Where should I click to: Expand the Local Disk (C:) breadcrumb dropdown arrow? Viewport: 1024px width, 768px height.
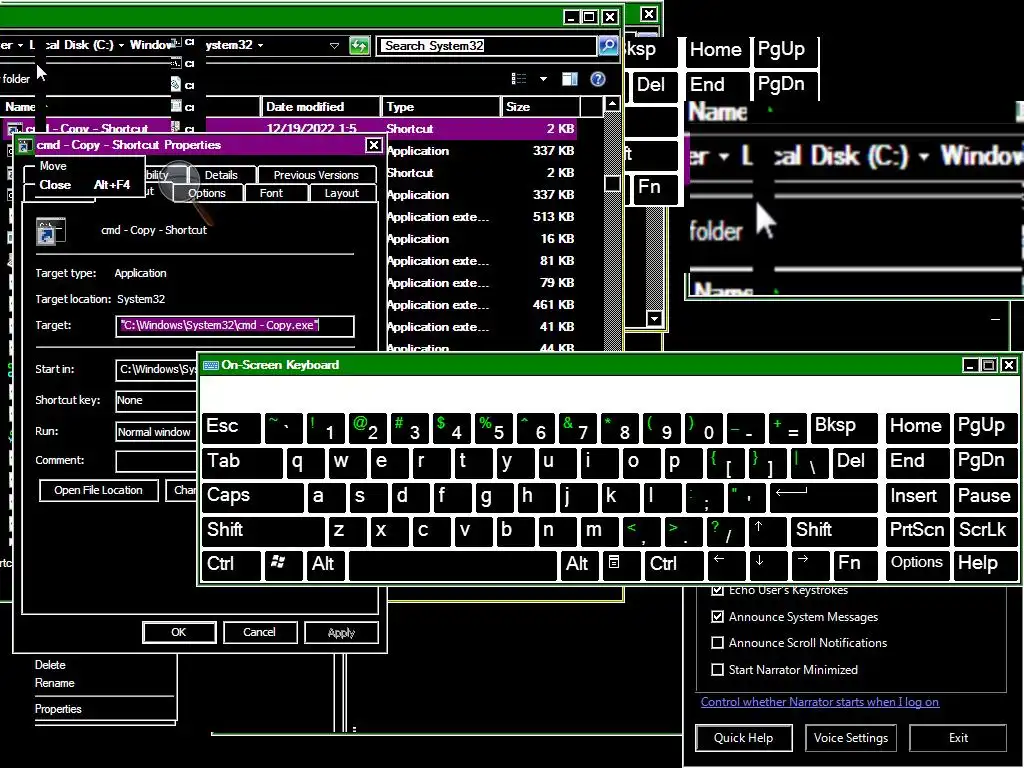tap(121, 45)
